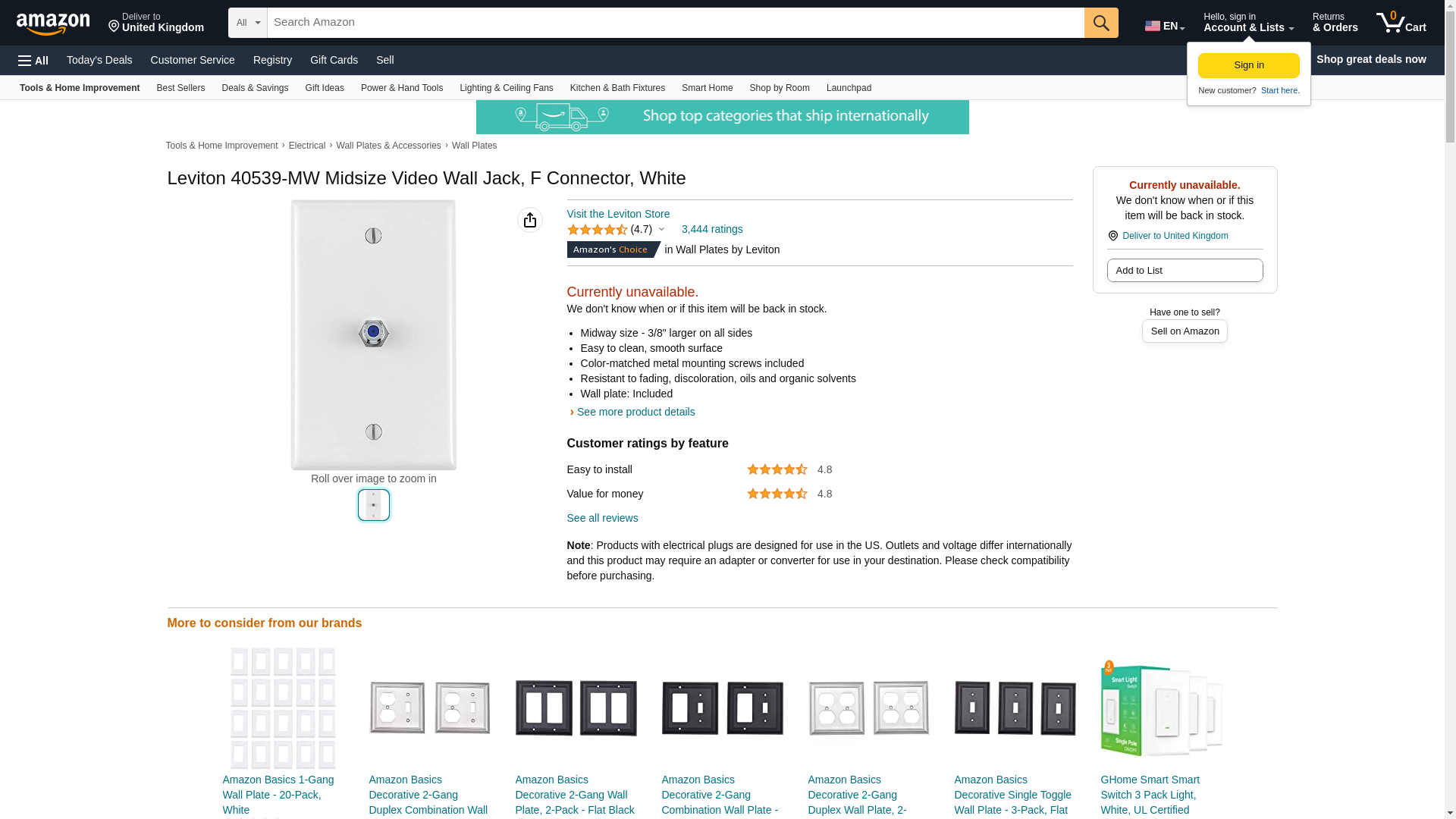Open the EN language dropdown
Viewport: 1456px width, 819px height.
pyautogui.click(x=1165, y=26)
